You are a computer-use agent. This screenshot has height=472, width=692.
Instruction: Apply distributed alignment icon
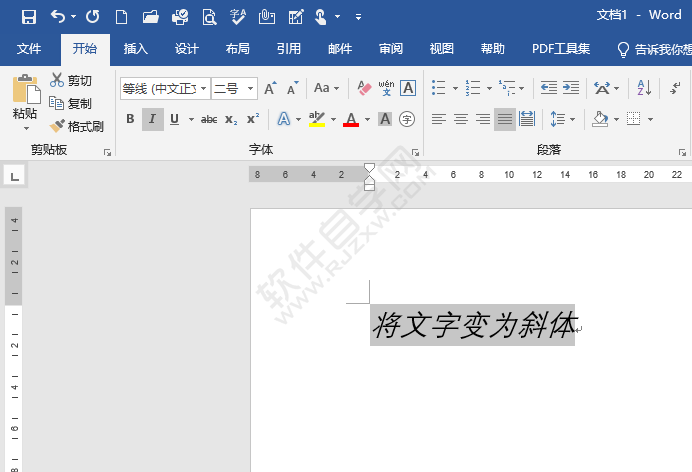[x=527, y=119]
